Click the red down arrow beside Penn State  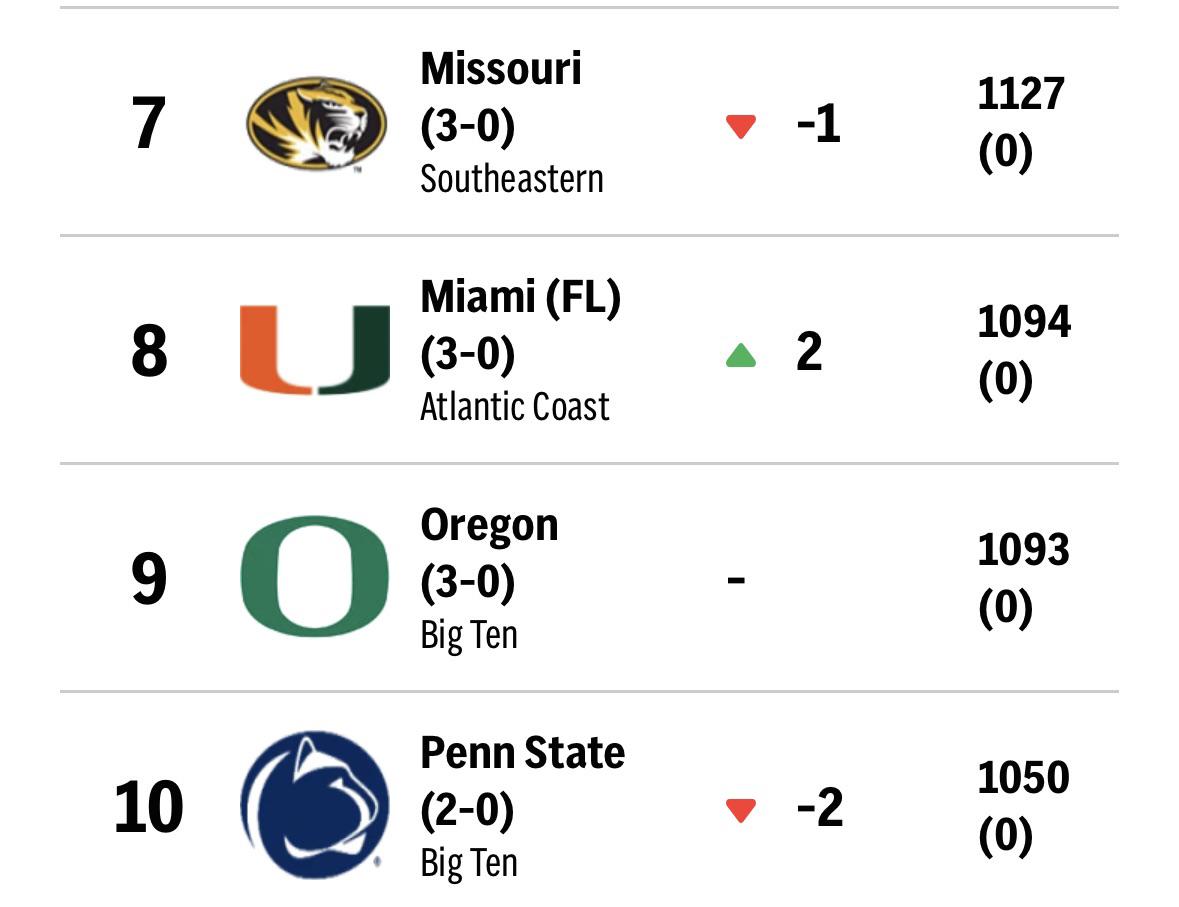point(741,810)
